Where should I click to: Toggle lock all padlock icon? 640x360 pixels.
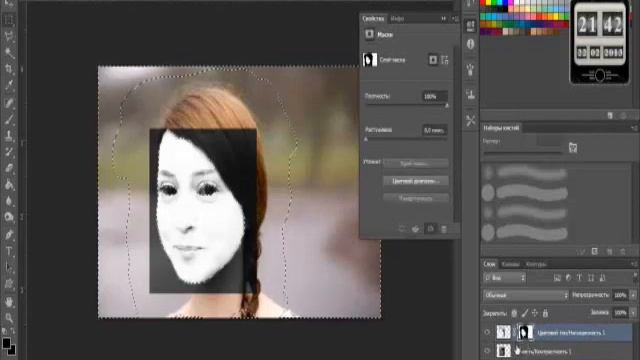pyautogui.click(x=545, y=313)
